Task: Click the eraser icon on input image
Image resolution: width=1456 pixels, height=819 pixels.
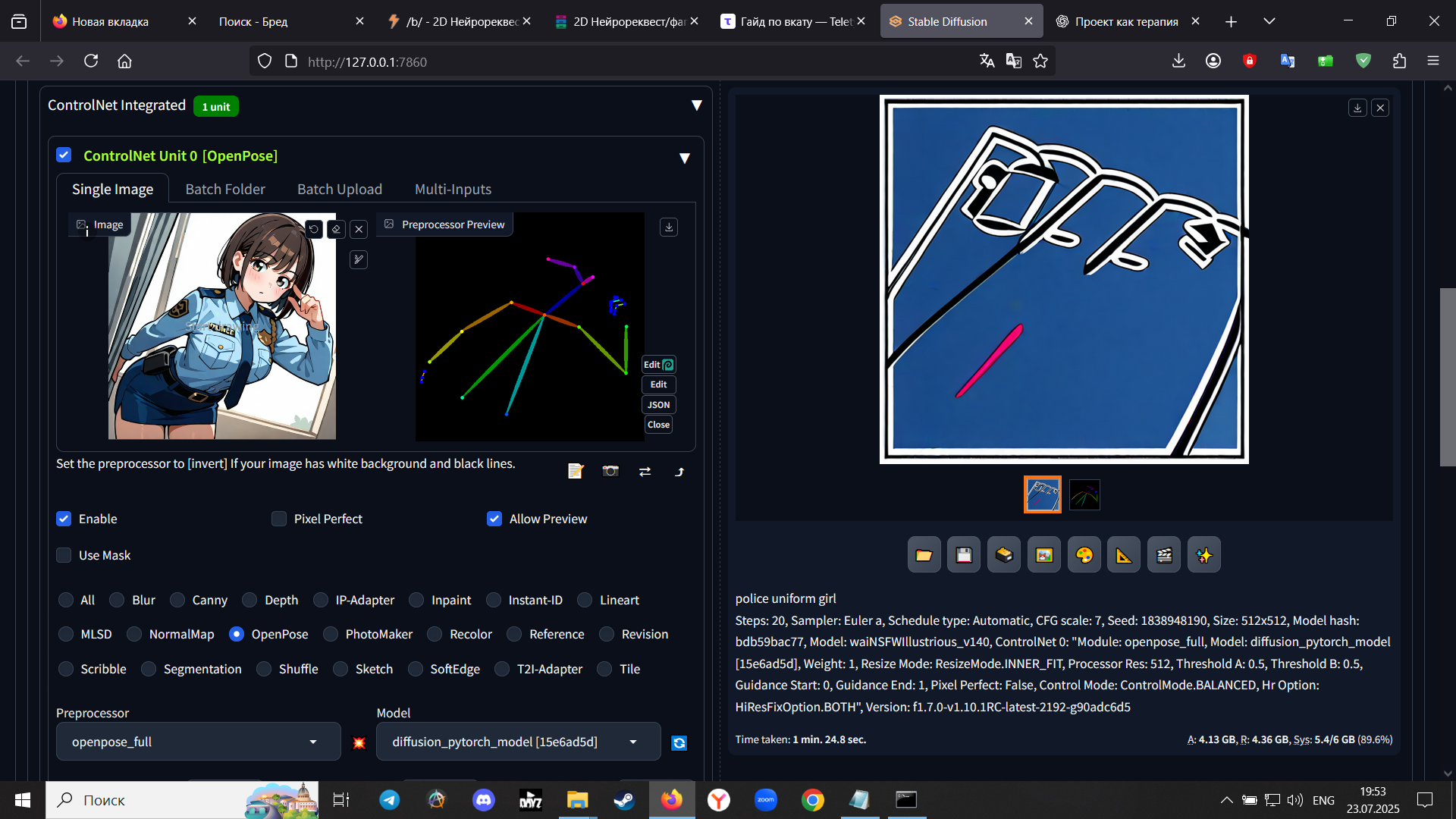Action: click(x=337, y=229)
